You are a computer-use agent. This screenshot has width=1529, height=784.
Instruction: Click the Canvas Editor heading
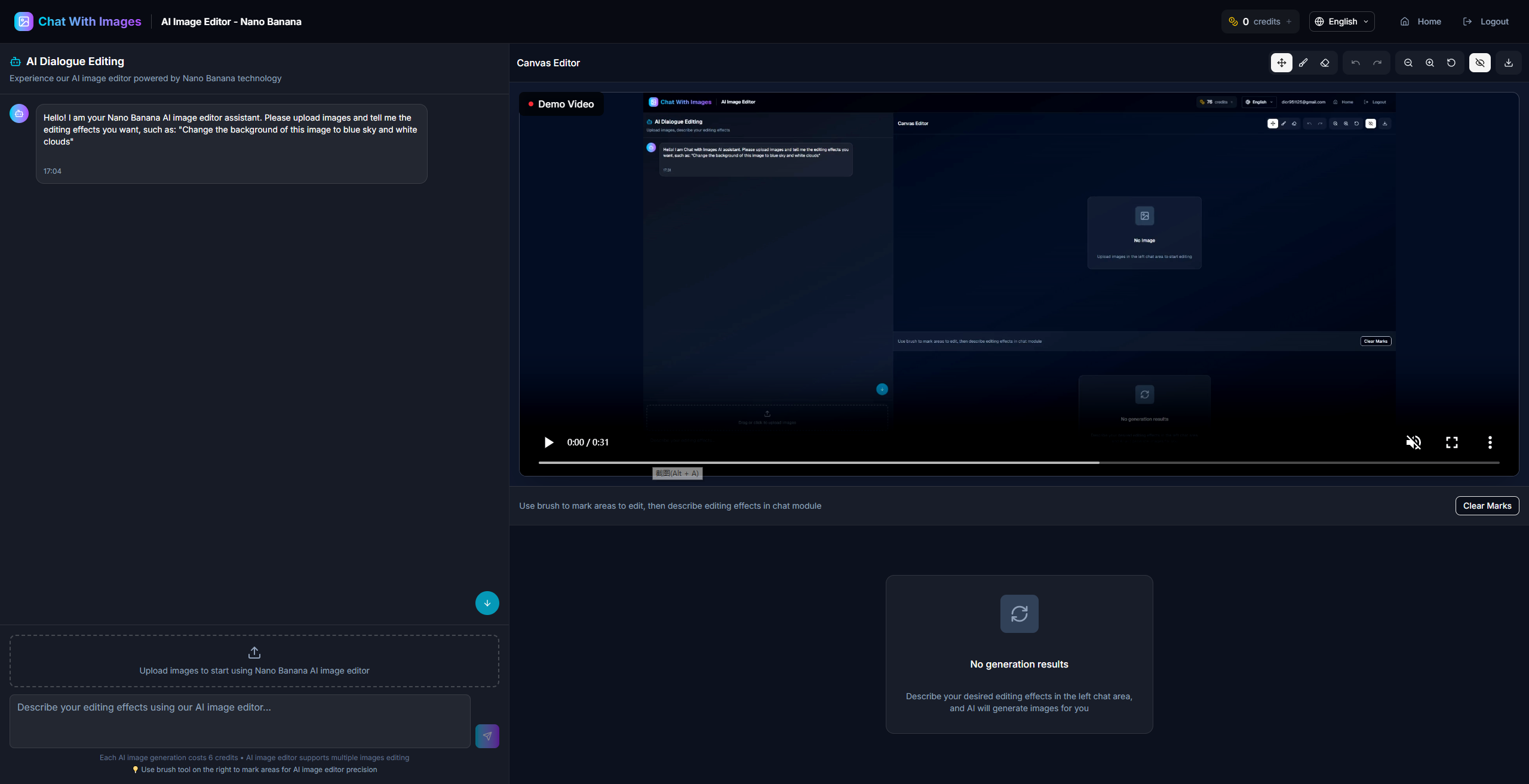pos(548,63)
